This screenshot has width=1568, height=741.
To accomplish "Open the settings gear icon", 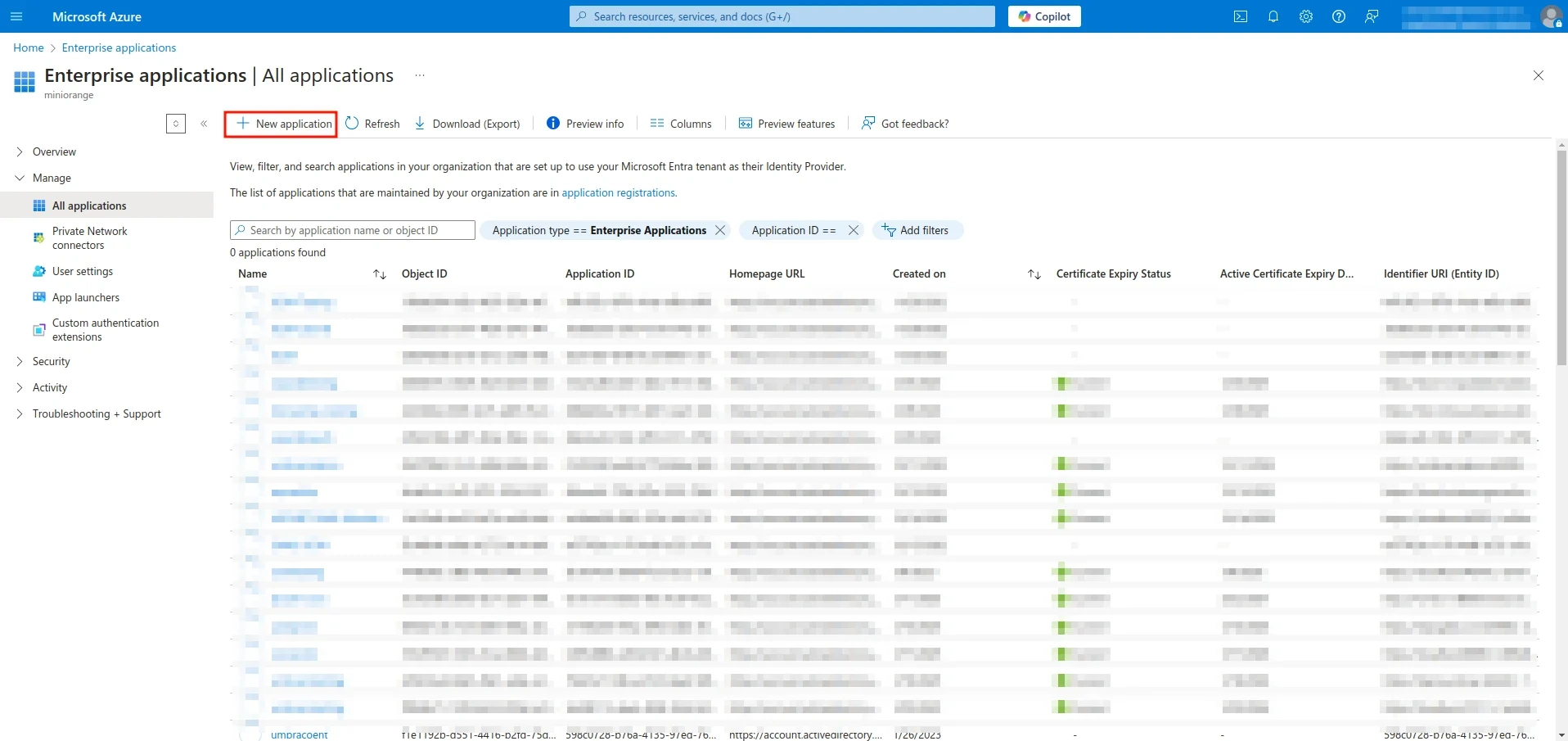I will [1305, 16].
